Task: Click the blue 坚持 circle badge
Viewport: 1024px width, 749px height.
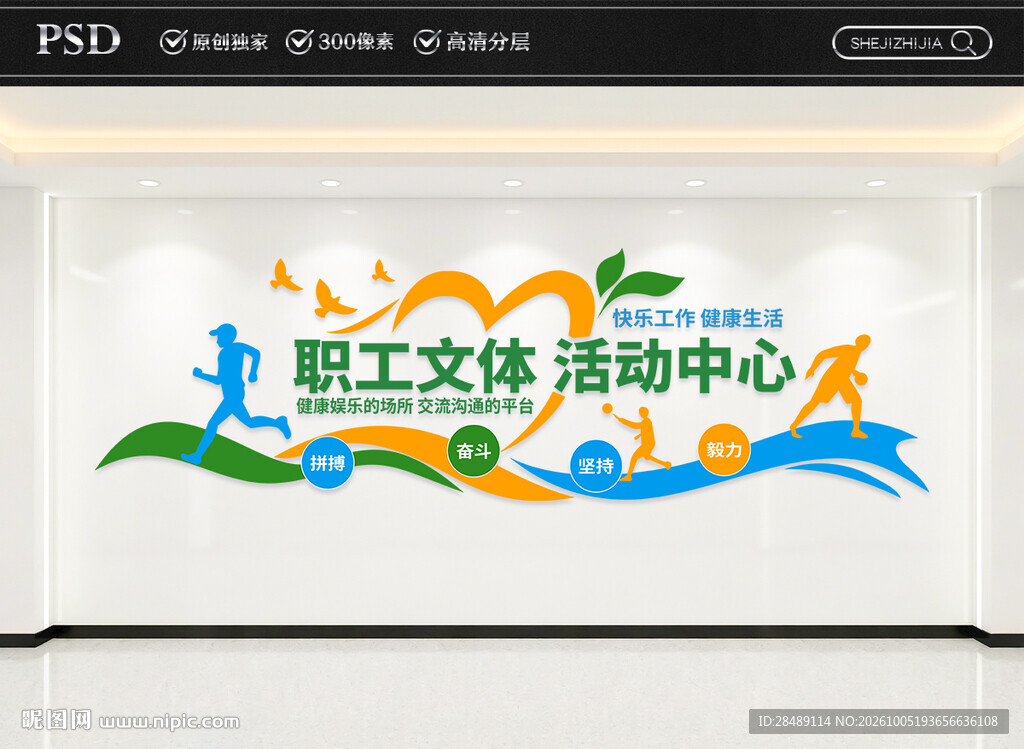Action: point(596,466)
